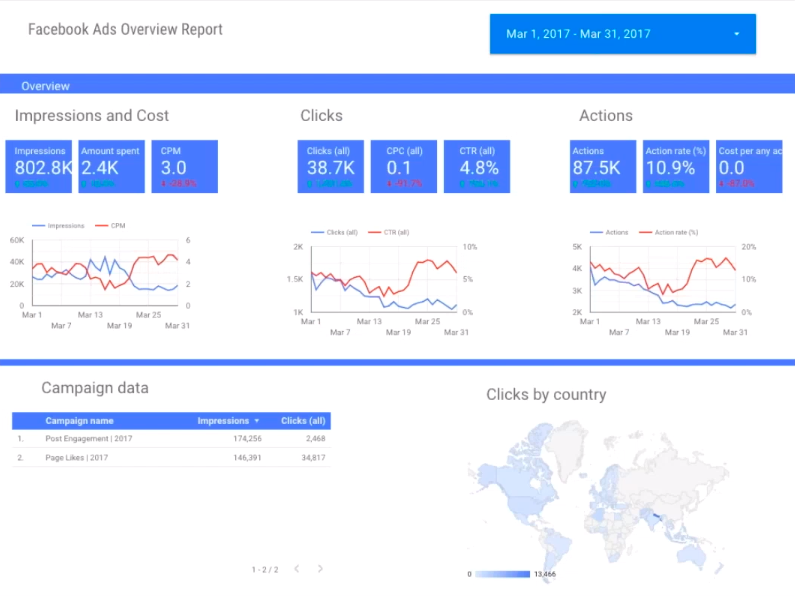Select the Clicks (all) scorecard
The width and height of the screenshot is (795, 596).
[331, 167]
